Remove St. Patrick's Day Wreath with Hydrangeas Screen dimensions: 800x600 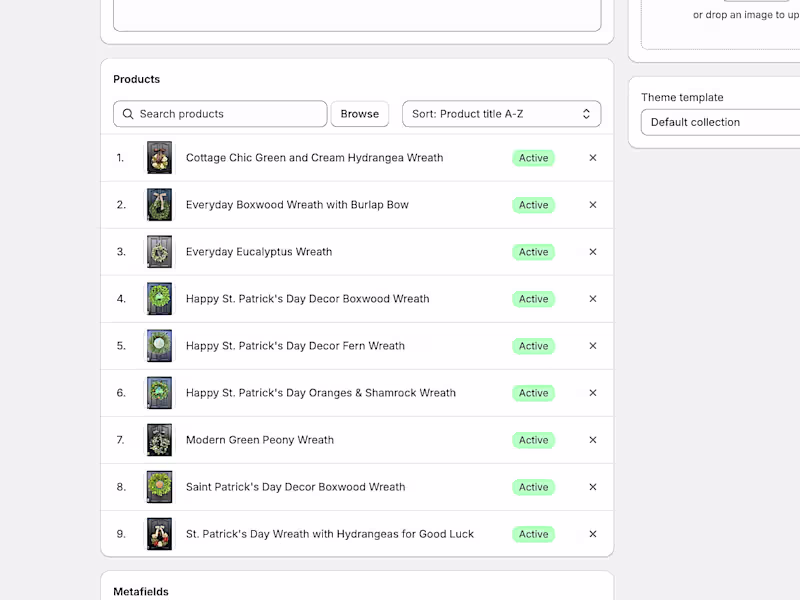pyautogui.click(x=593, y=534)
